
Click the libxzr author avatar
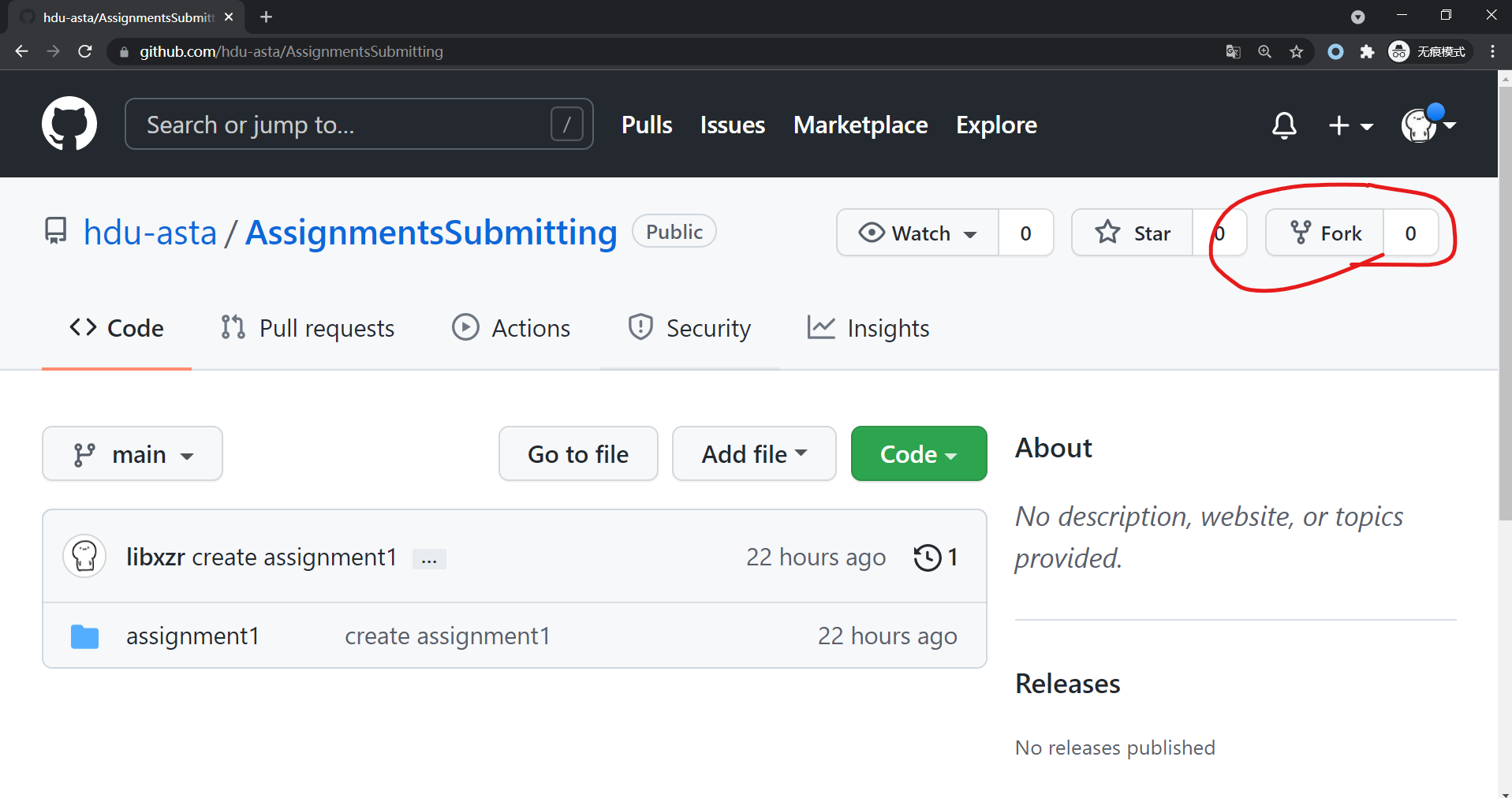(x=84, y=557)
